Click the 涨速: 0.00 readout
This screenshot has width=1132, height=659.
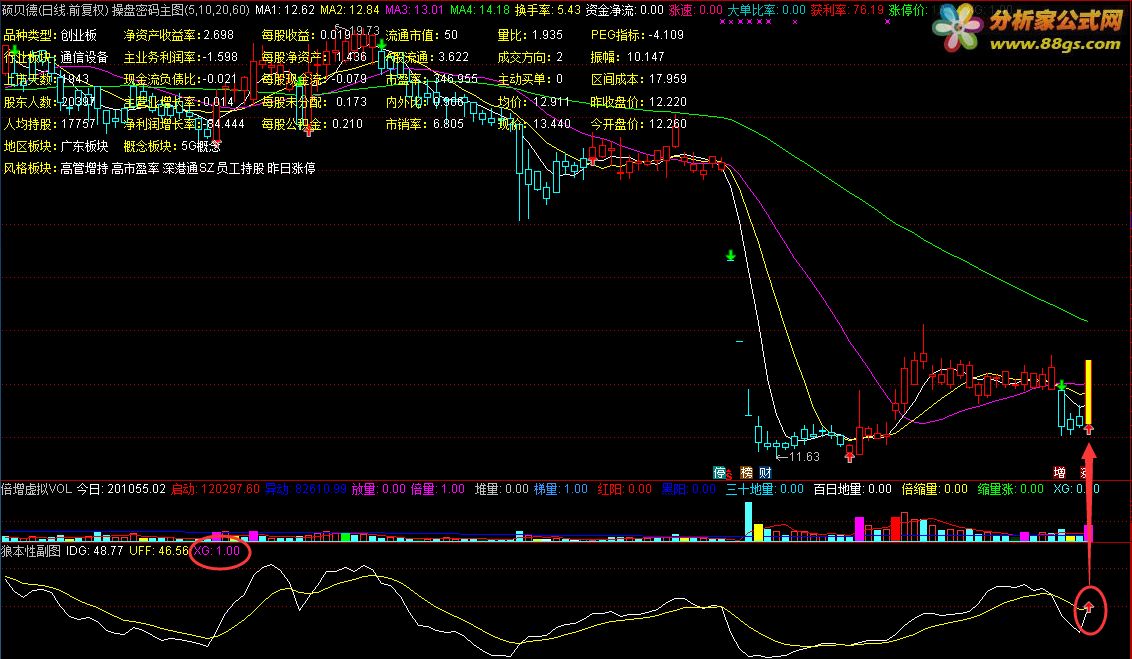pyautogui.click(x=695, y=10)
